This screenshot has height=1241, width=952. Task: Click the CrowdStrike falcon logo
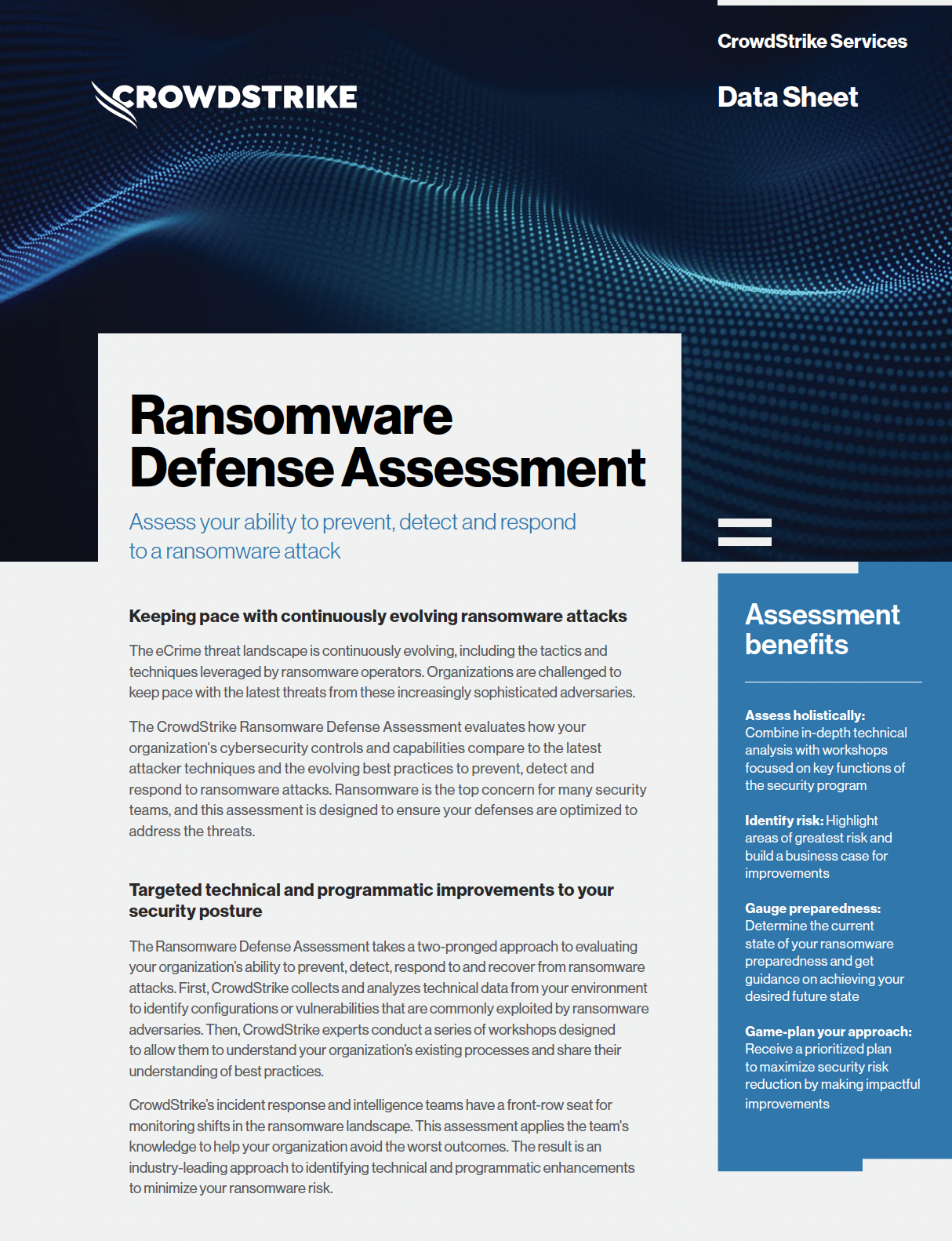tap(224, 104)
